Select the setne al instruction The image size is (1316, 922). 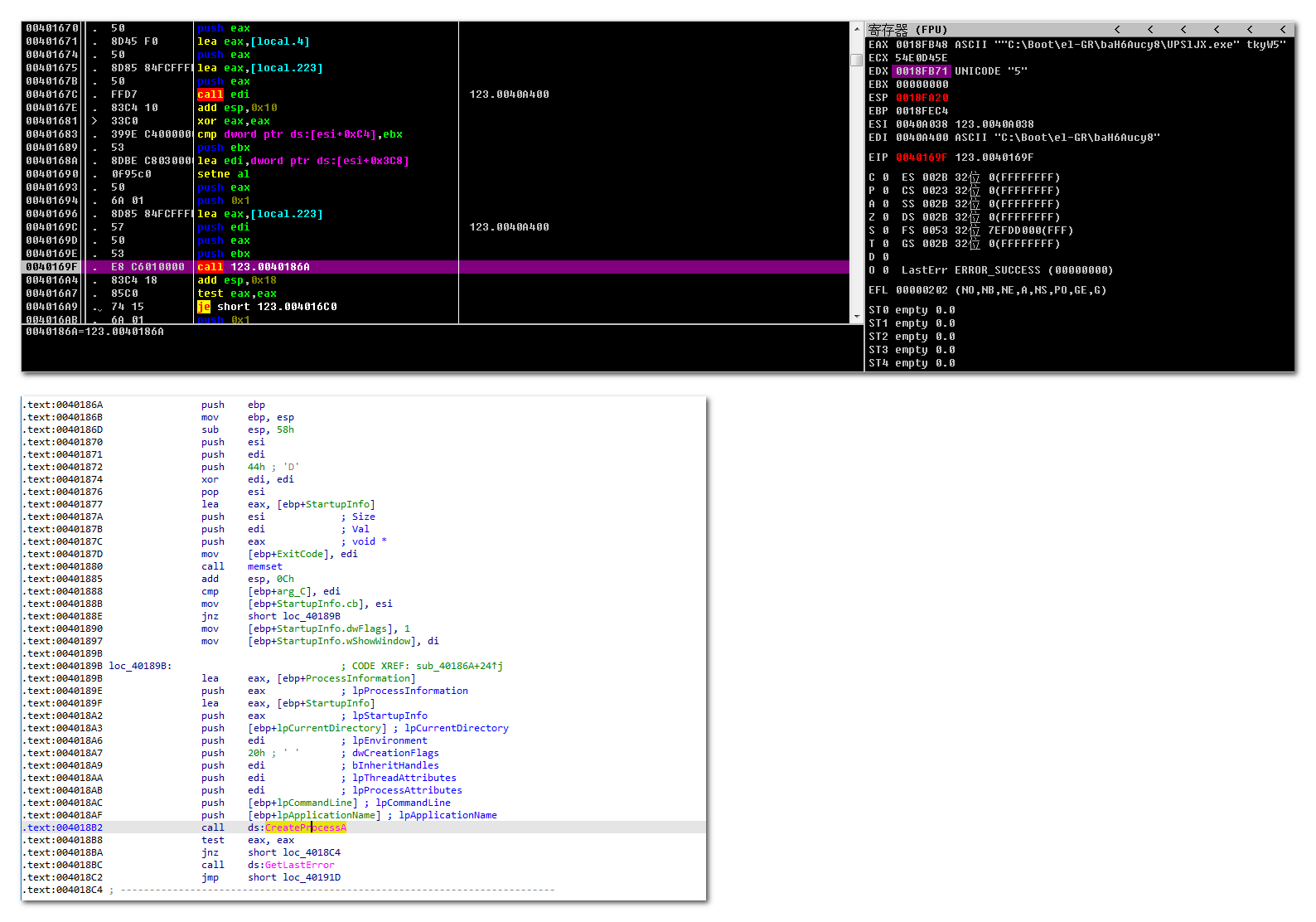[224, 174]
